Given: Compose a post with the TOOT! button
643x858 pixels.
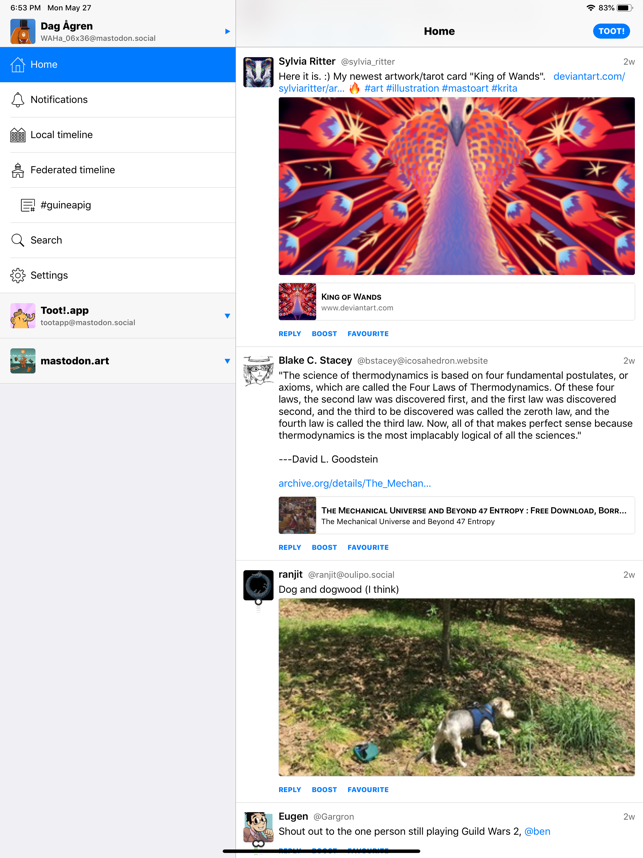Looking at the screenshot, I should pyautogui.click(x=611, y=31).
